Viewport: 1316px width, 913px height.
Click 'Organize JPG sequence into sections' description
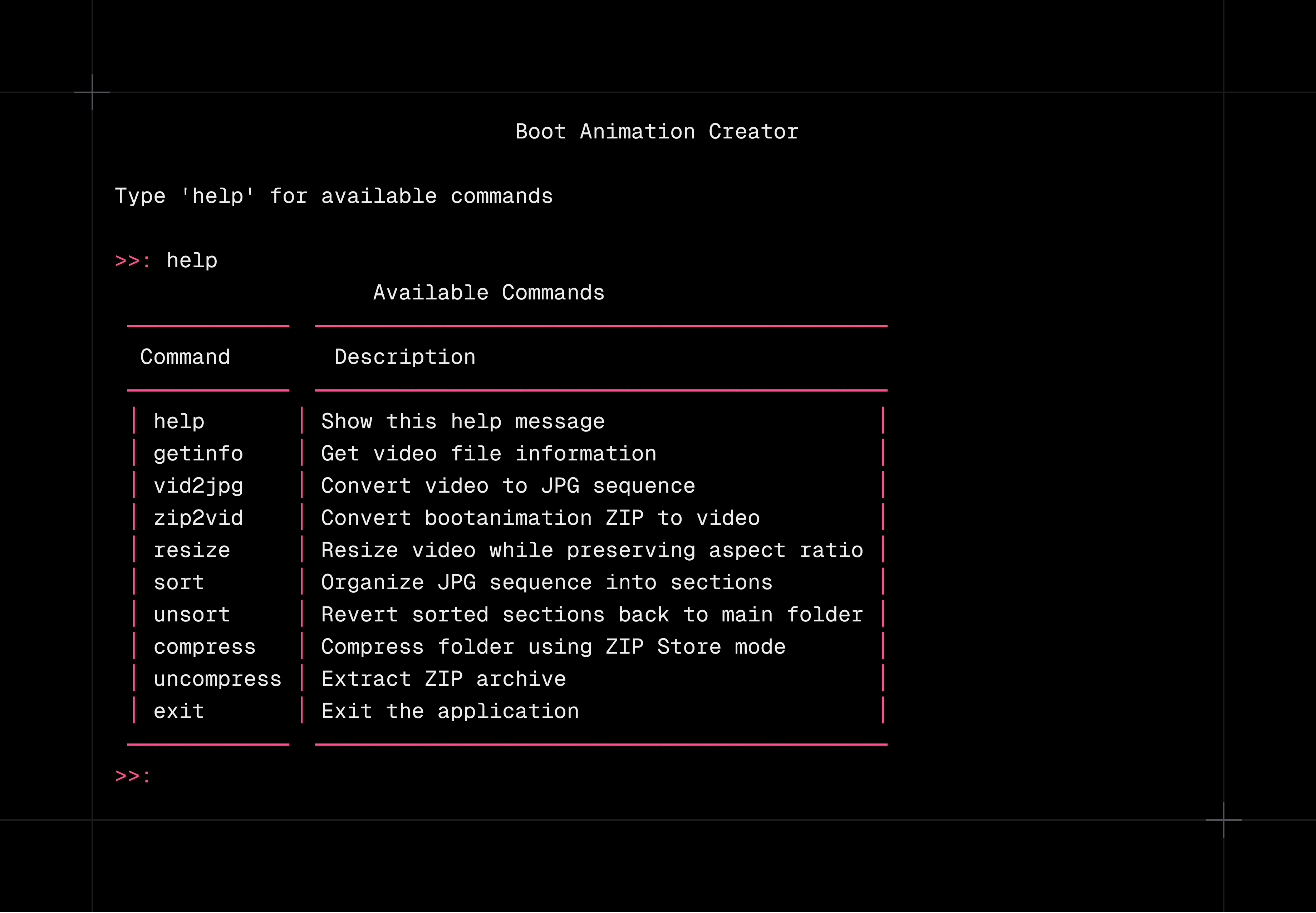(x=547, y=582)
